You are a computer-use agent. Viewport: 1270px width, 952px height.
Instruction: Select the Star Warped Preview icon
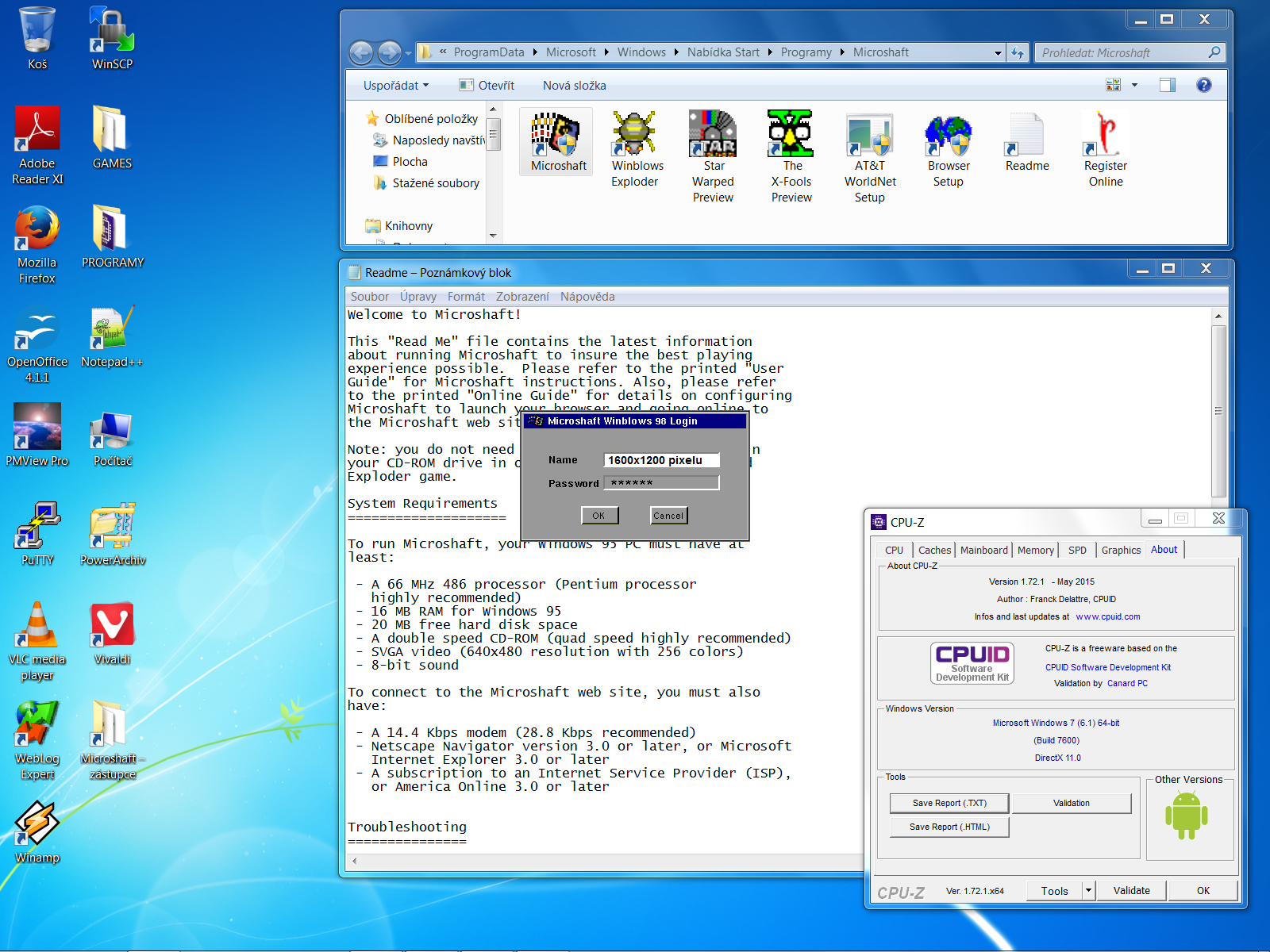[x=713, y=135]
